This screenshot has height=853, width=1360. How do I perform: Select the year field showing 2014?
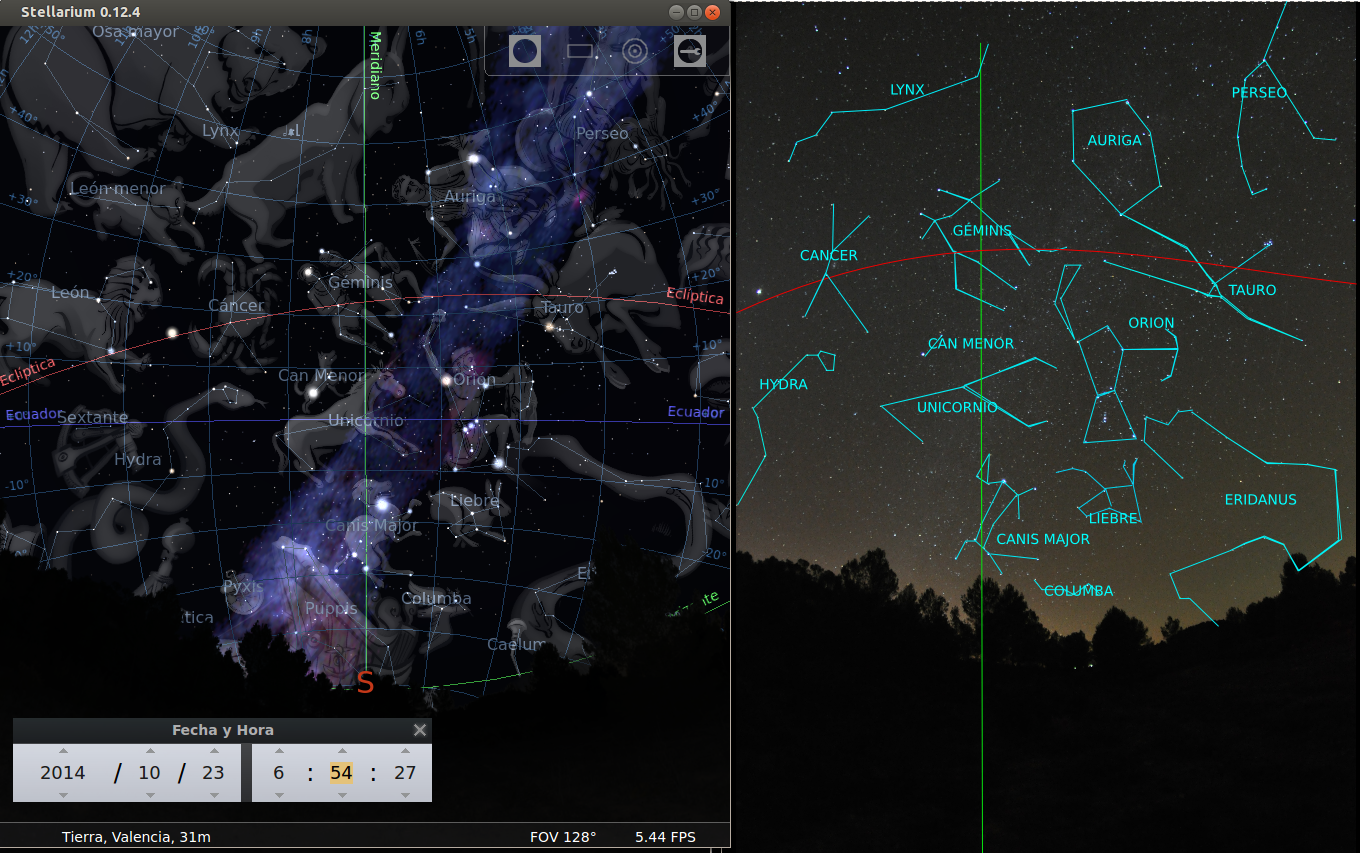(63, 773)
